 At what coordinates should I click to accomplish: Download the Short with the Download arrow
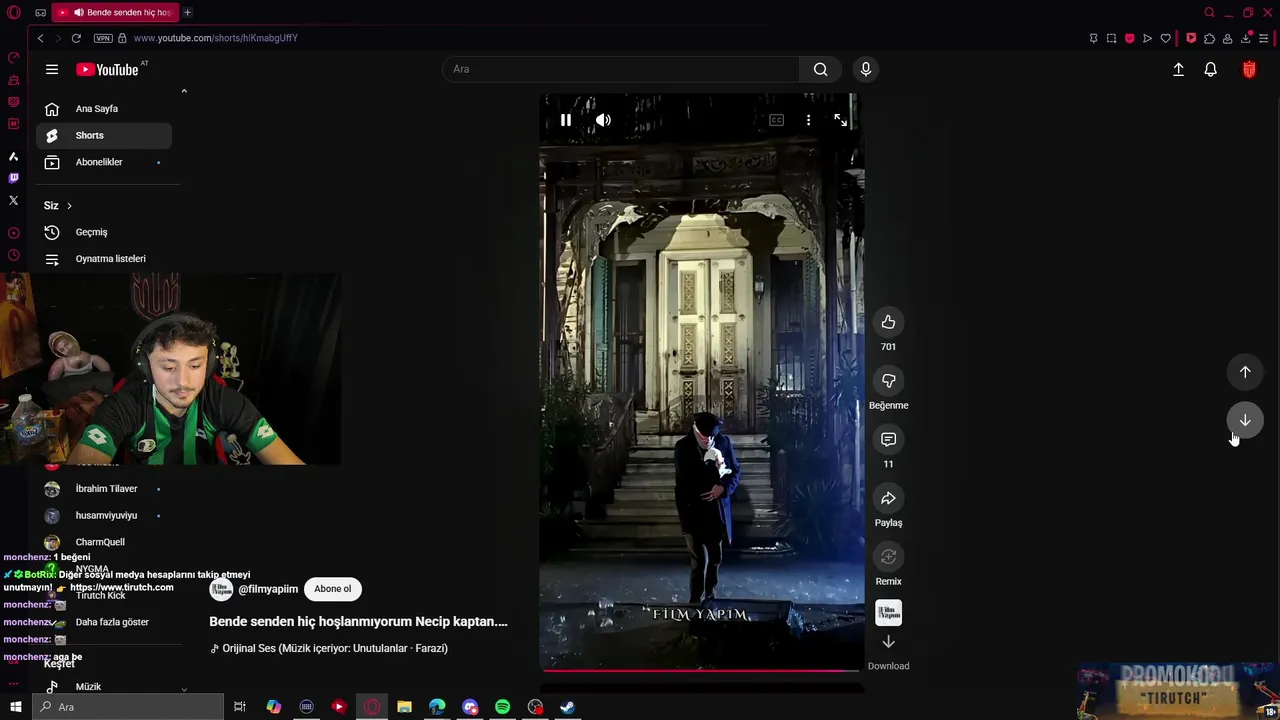tap(888, 642)
